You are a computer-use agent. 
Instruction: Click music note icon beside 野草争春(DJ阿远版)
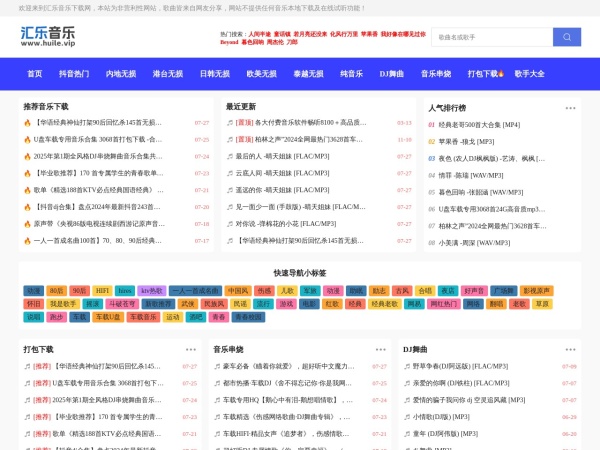[407, 366]
